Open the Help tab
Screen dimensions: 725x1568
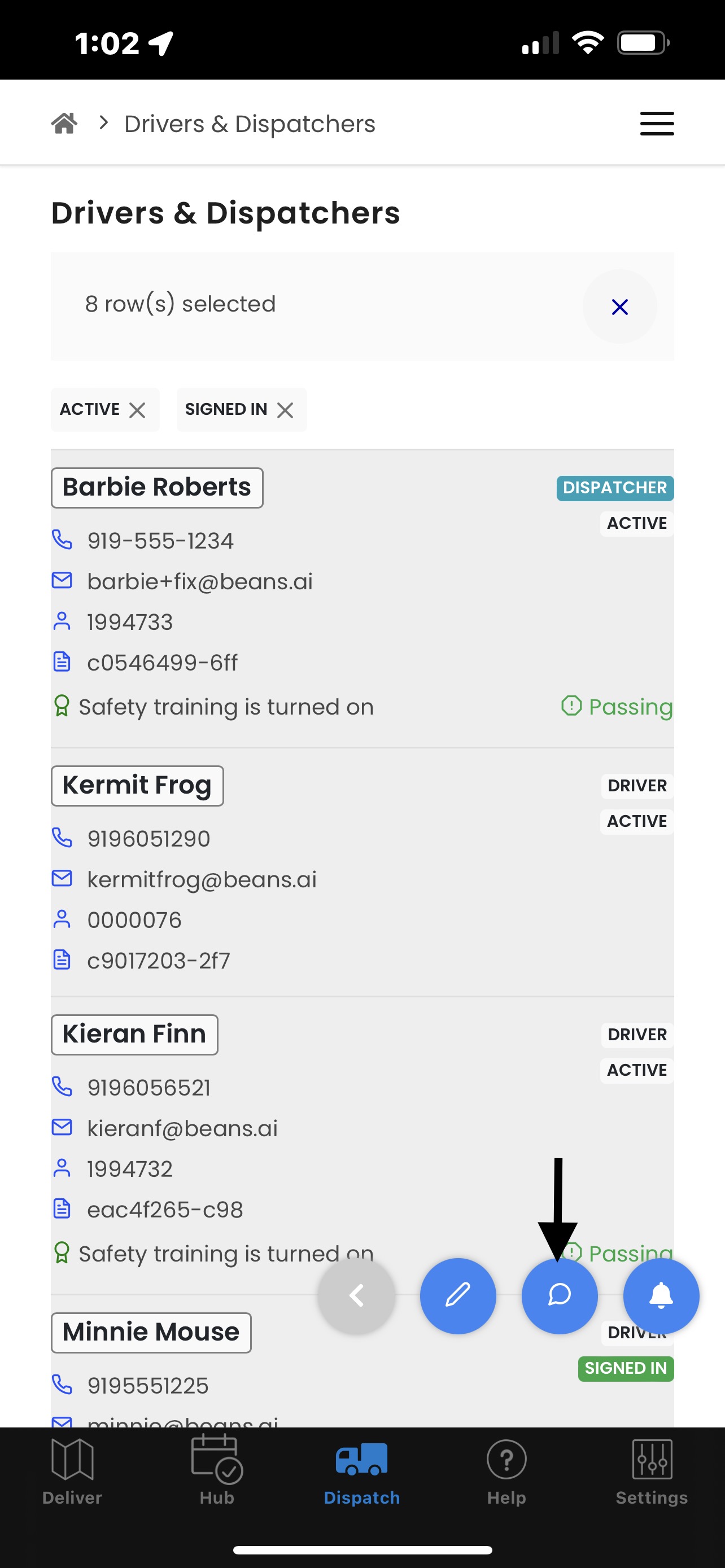(x=506, y=1471)
